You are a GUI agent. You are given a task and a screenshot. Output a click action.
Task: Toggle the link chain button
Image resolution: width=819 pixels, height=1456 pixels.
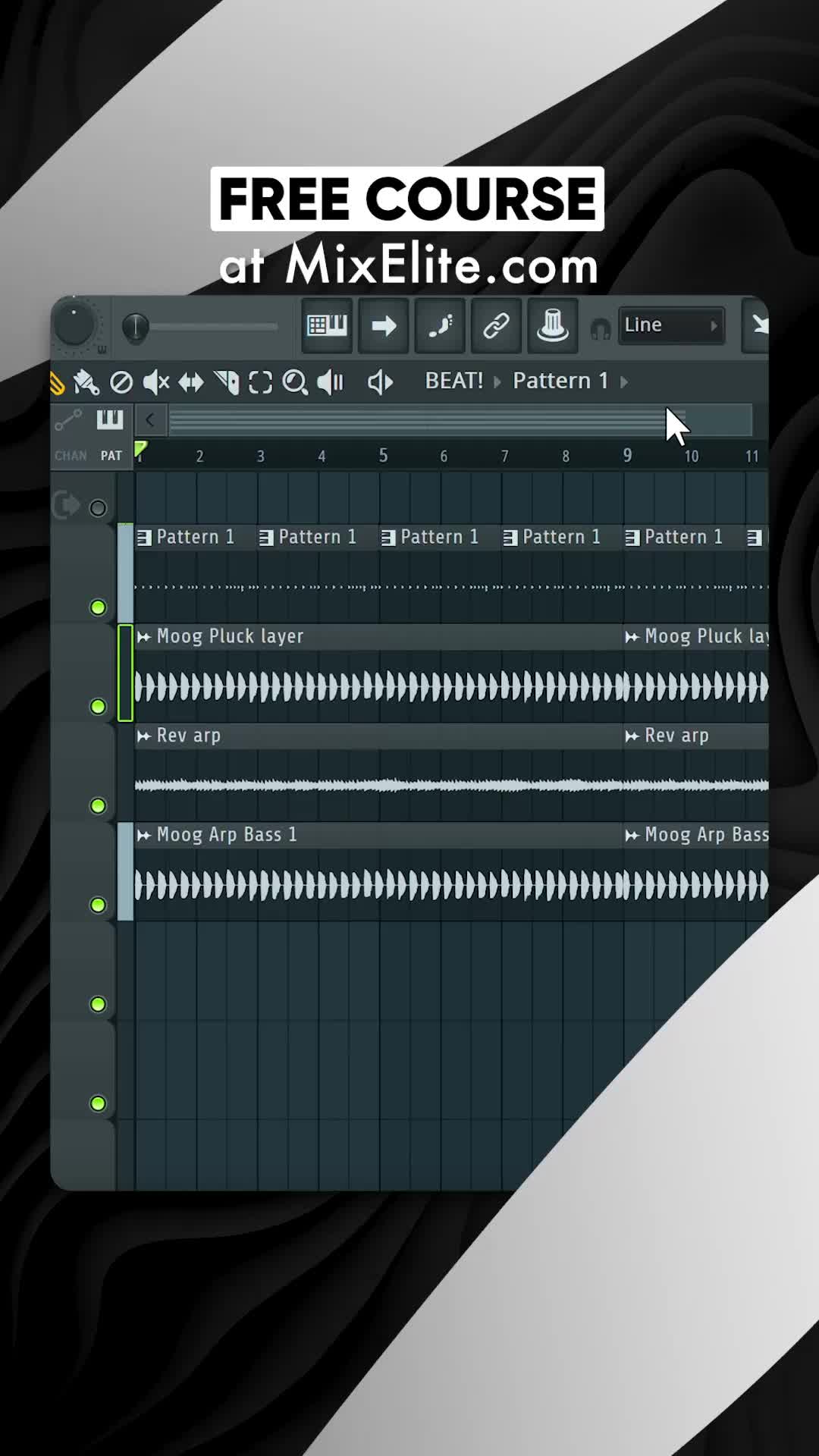coord(497,326)
